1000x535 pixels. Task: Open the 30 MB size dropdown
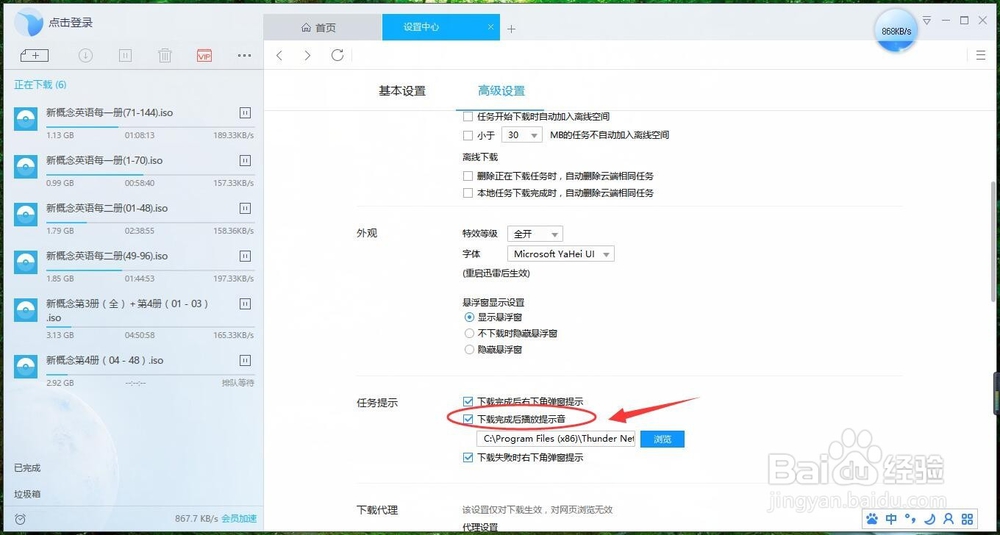pyautogui.click(x=522, y=135)
